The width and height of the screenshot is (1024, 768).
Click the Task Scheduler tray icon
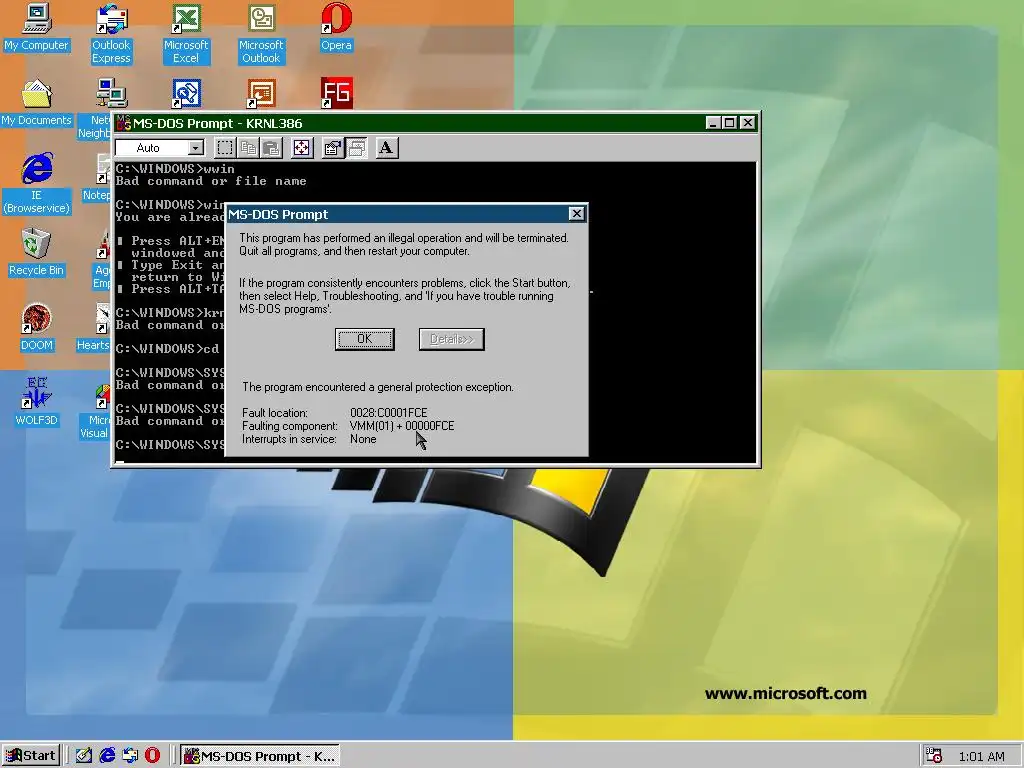[x=934, y=756]
